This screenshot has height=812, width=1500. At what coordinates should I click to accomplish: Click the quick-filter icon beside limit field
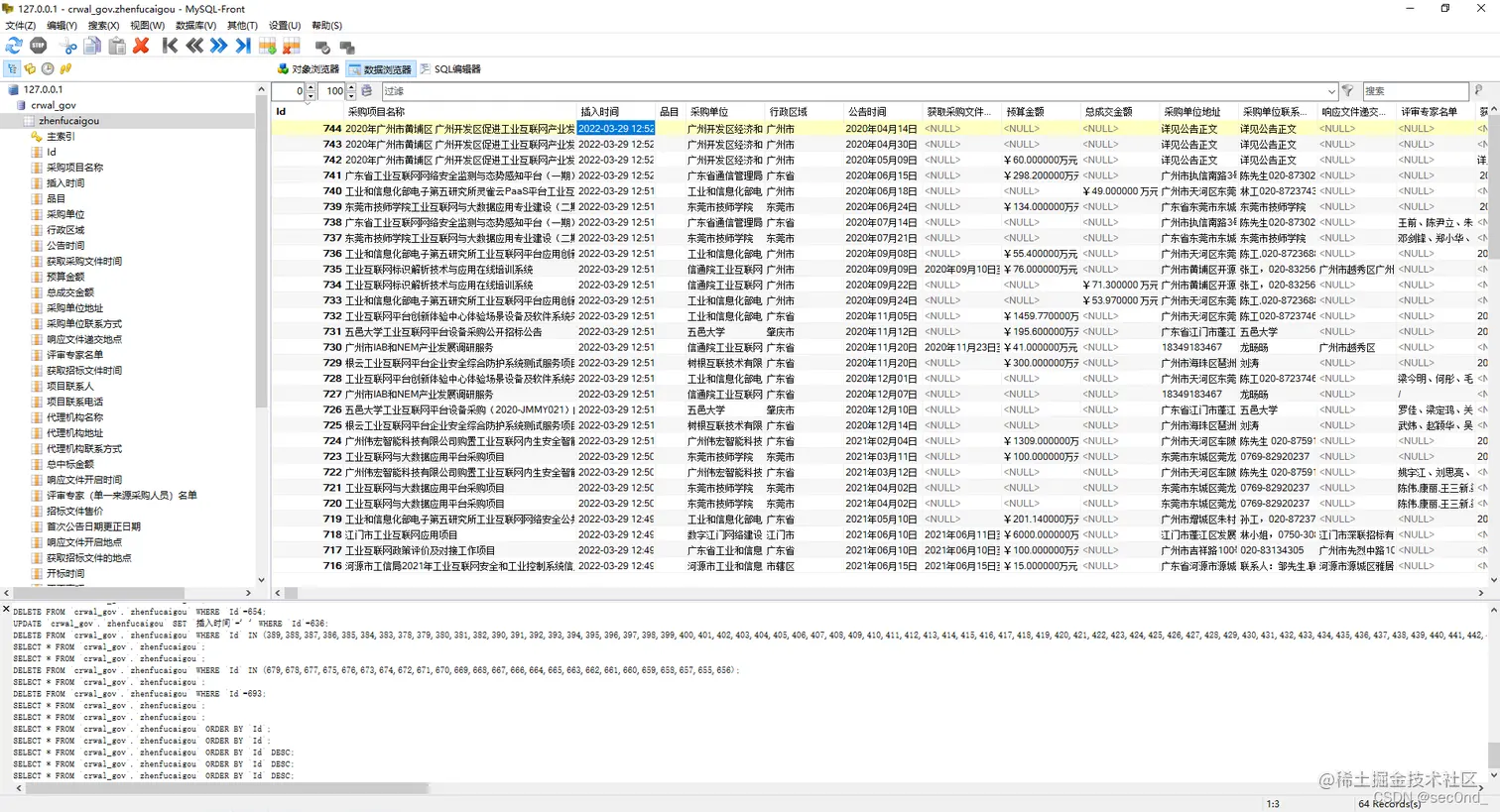[367, 90]
